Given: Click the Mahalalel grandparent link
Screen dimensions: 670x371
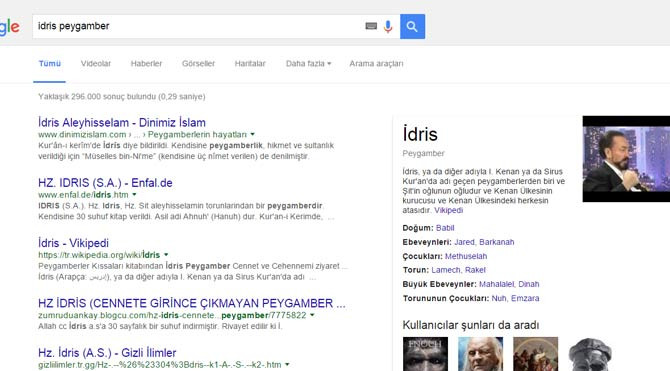Looking at the screenshot, I should (x=497, y=284).
